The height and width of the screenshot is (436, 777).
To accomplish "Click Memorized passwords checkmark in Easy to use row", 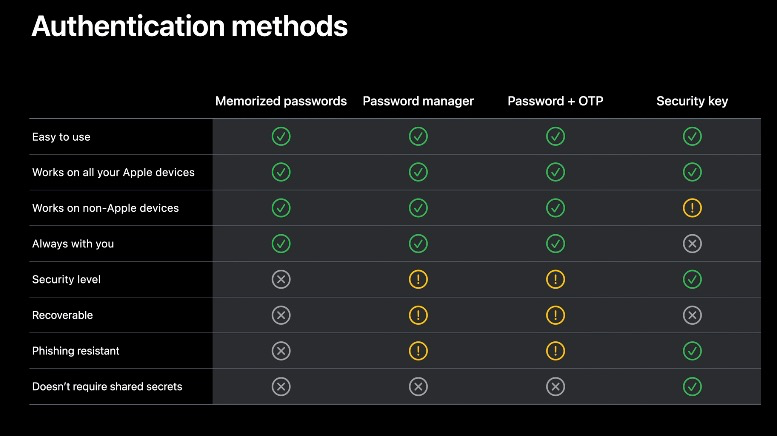I will pos(281,136).
